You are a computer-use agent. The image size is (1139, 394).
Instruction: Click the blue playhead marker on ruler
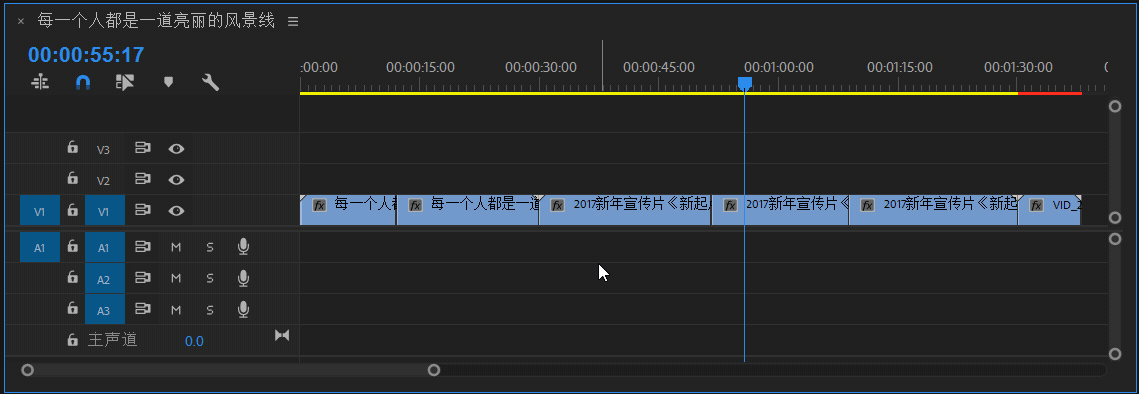[745, 84]
